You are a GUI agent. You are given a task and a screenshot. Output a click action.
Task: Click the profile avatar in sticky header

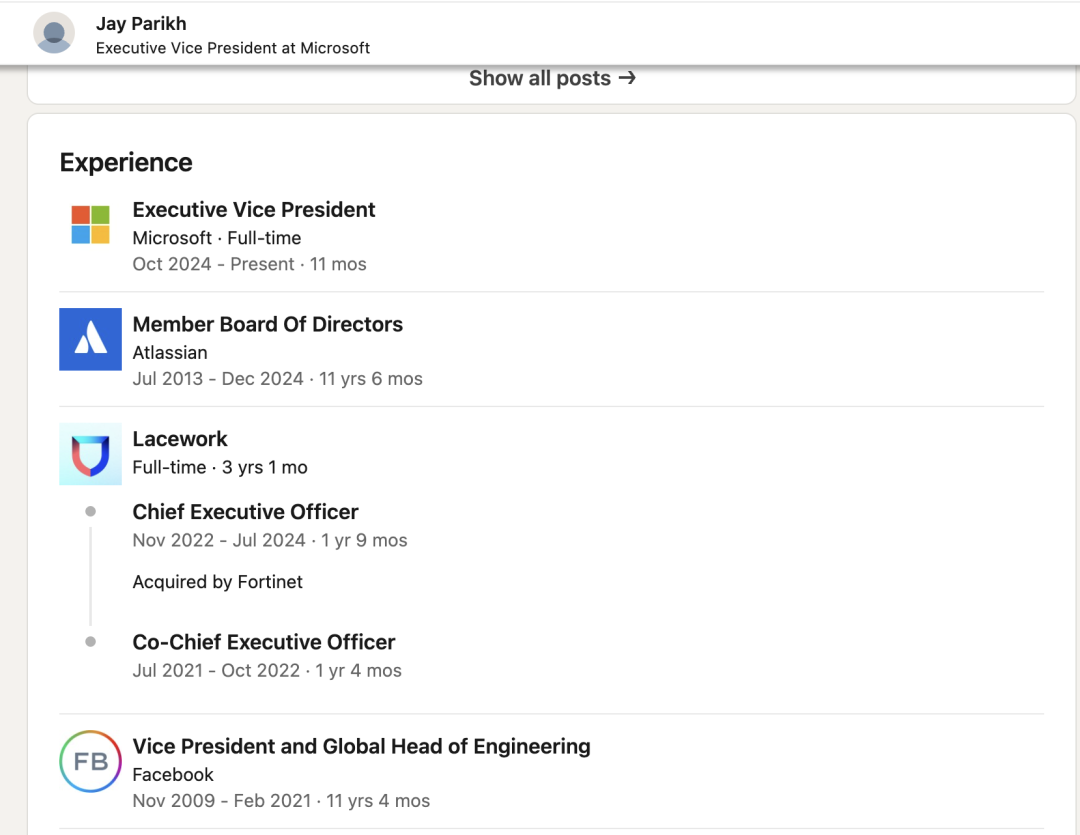[x=54, y=33]
